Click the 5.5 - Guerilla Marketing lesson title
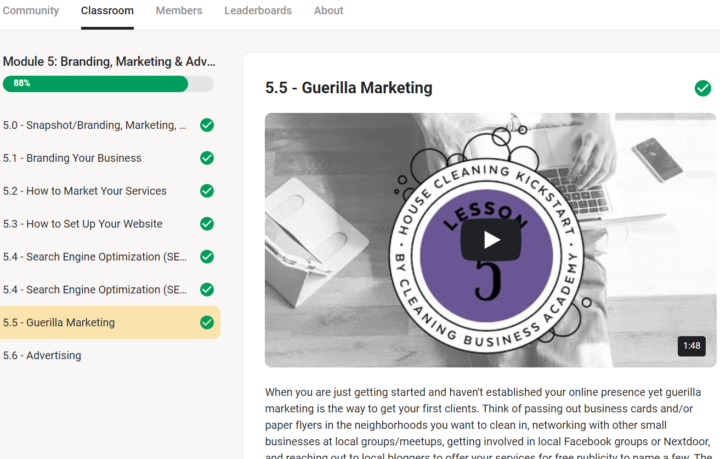The image size is (720, 459). tap(349, 88)
